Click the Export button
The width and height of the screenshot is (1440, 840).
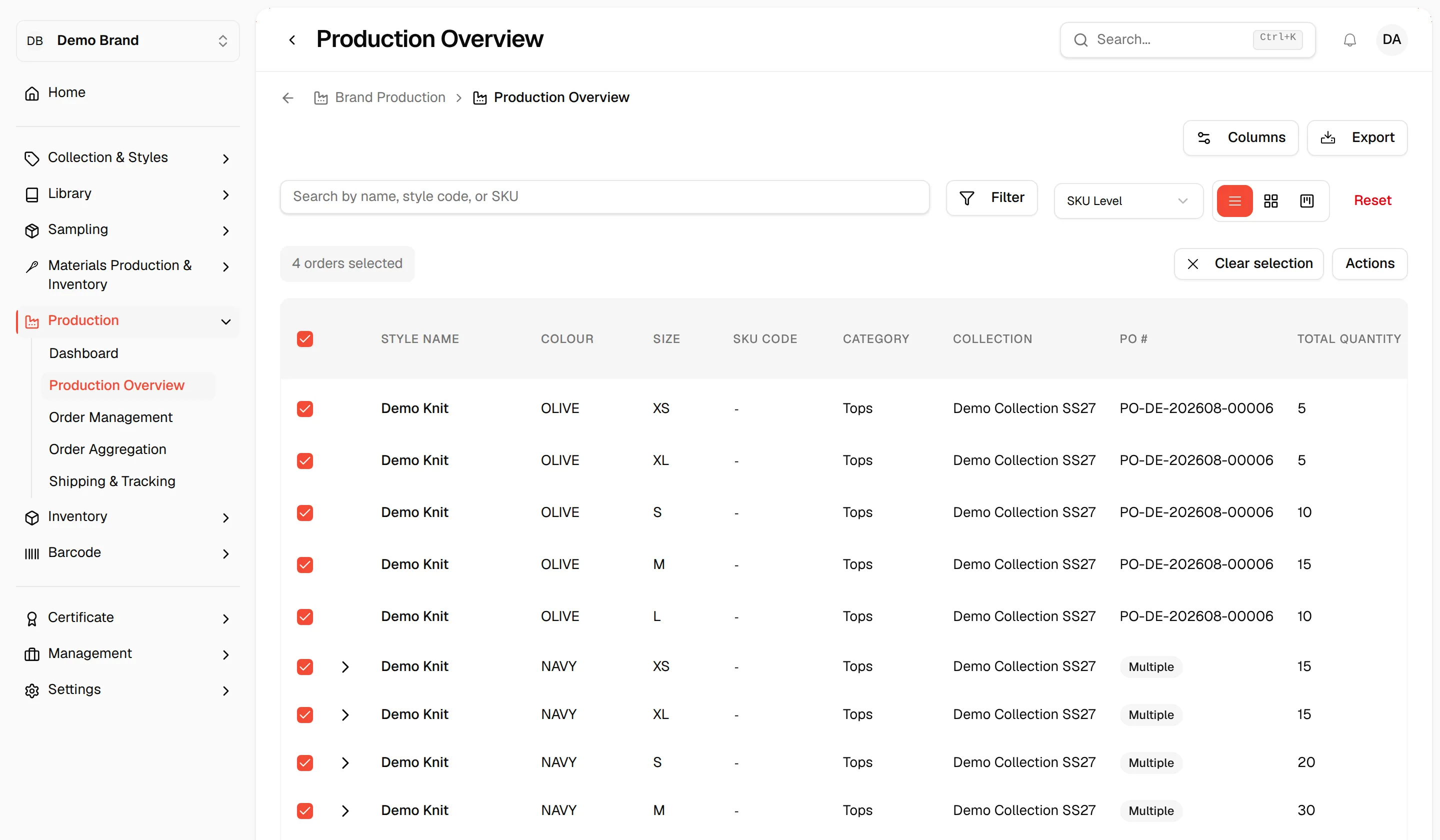pyautogui.click(x=1357, y=137)
